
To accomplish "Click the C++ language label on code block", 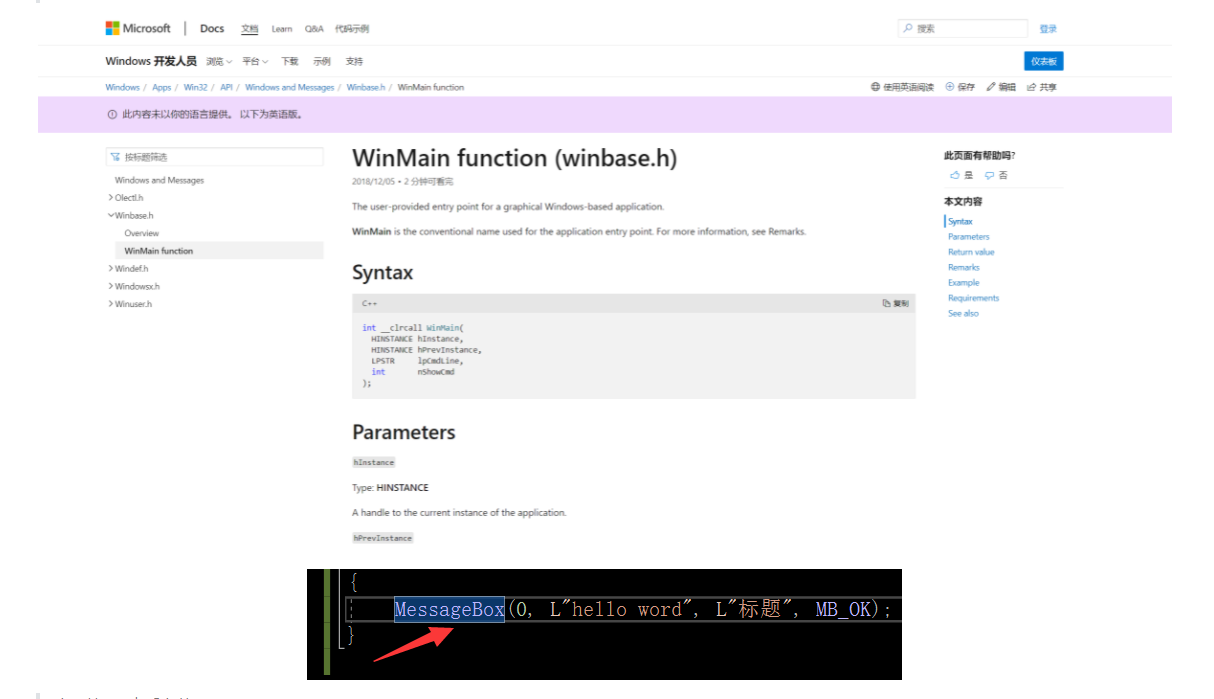I will 370,303.
